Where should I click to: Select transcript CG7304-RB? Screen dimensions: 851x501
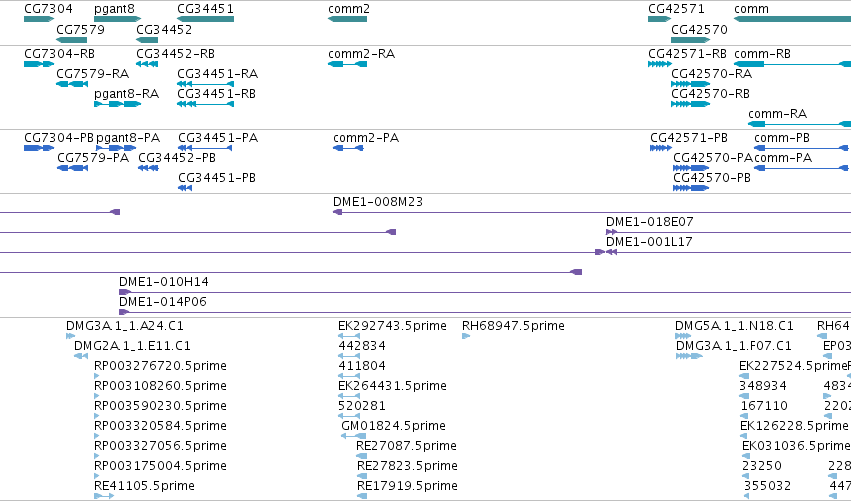39,64
